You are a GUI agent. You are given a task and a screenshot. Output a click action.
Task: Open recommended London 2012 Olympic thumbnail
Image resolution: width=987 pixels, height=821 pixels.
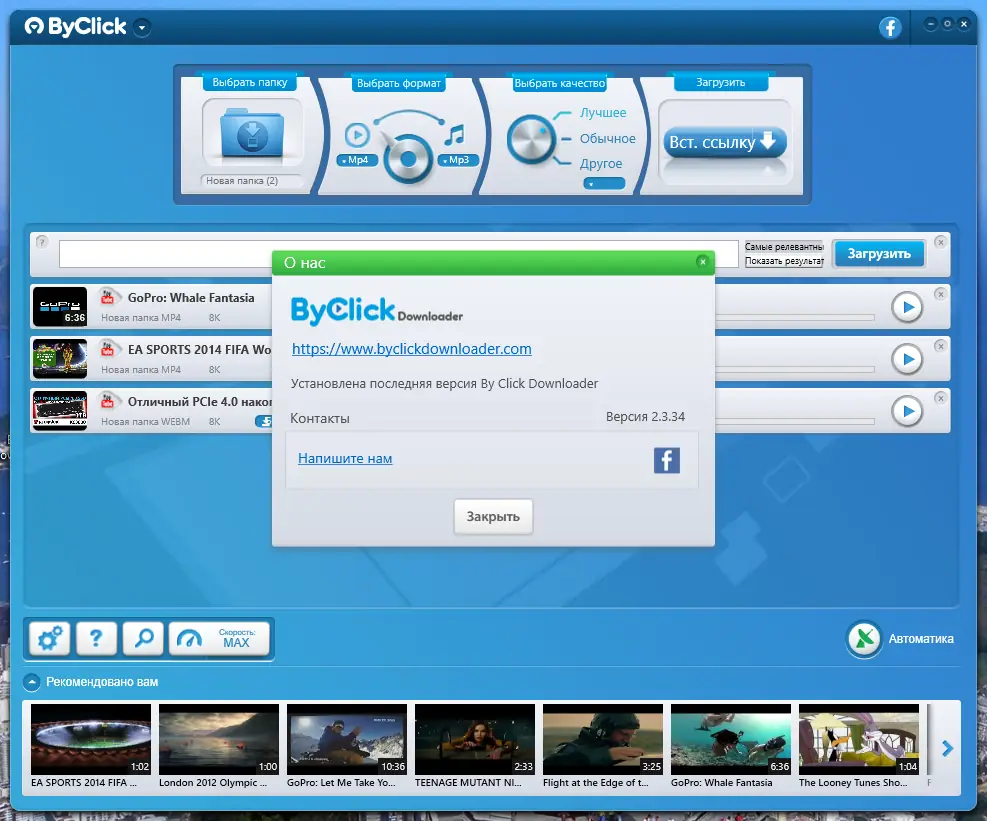[x=218, y=739]
